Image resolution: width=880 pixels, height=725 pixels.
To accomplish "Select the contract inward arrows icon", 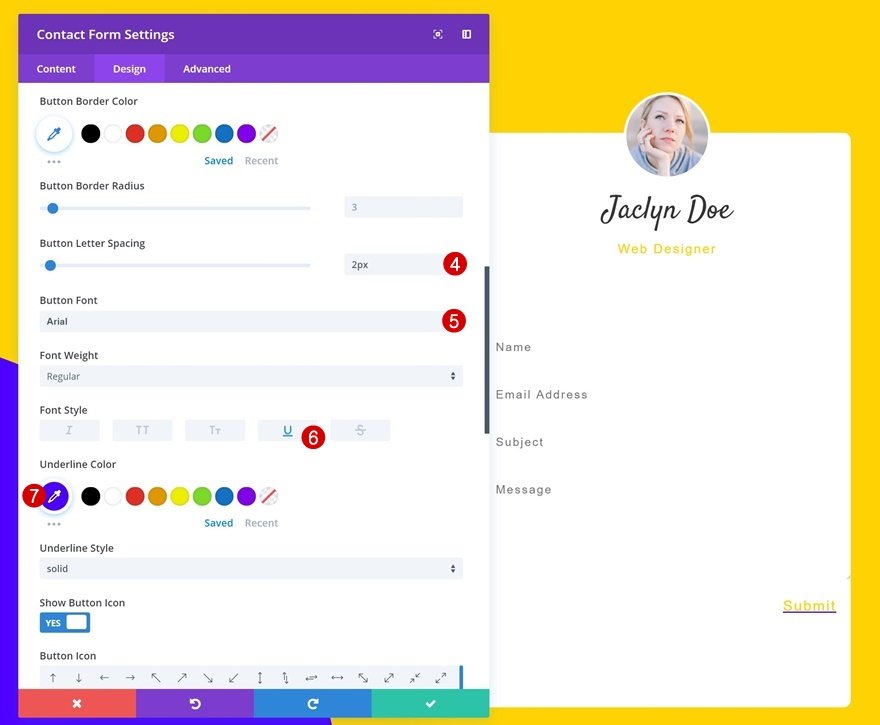I will point(415,678).
